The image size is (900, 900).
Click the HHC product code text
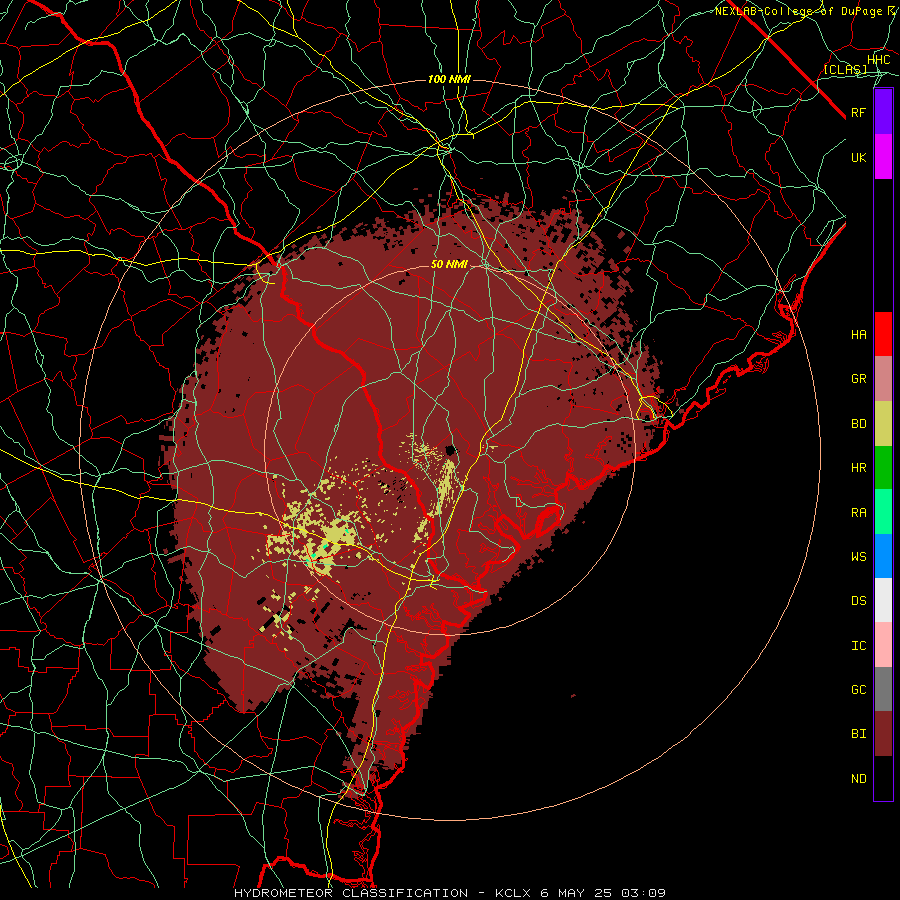click(879, 60)
